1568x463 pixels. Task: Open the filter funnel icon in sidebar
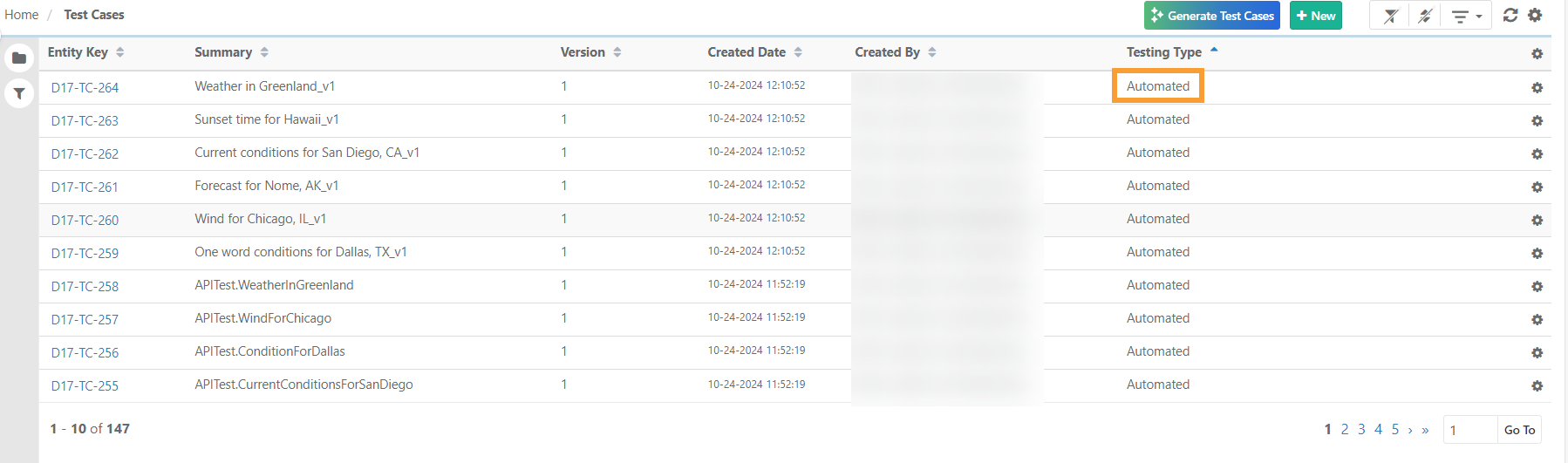tap(19, 93)
